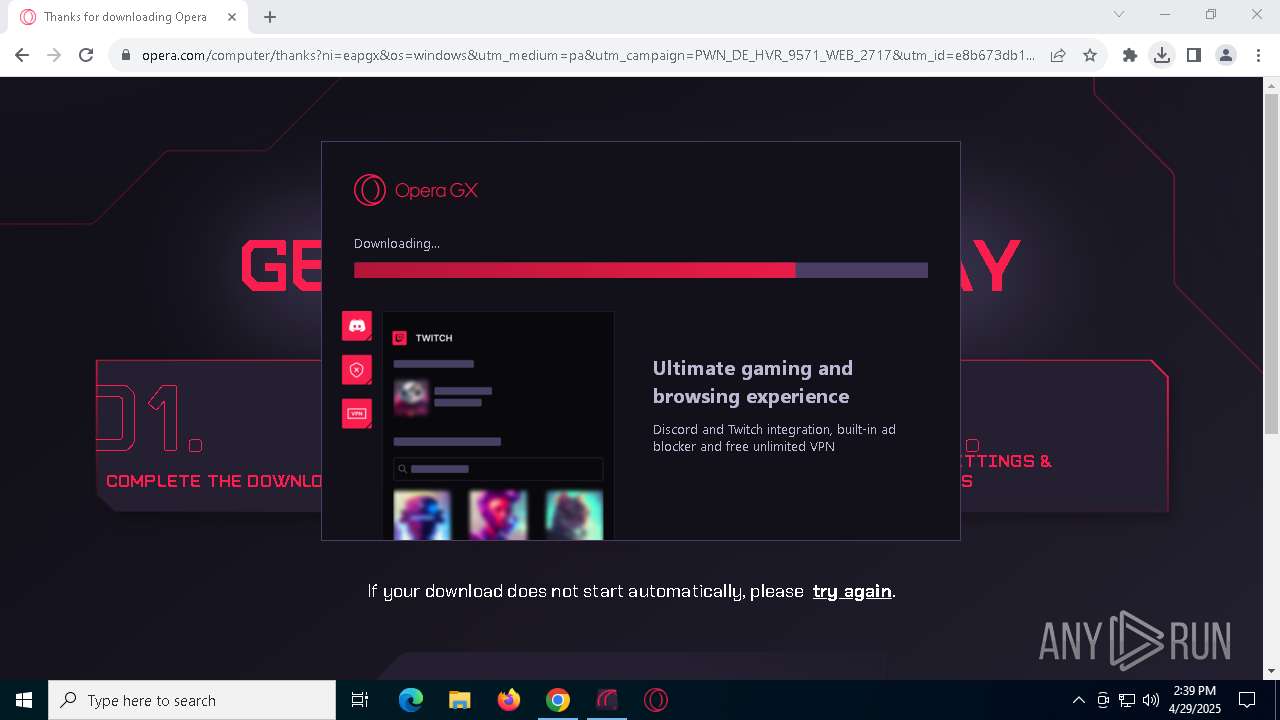Click the download progress bar
The height and width of the screenshot is (720, 1280).
[x=641, y=270]
